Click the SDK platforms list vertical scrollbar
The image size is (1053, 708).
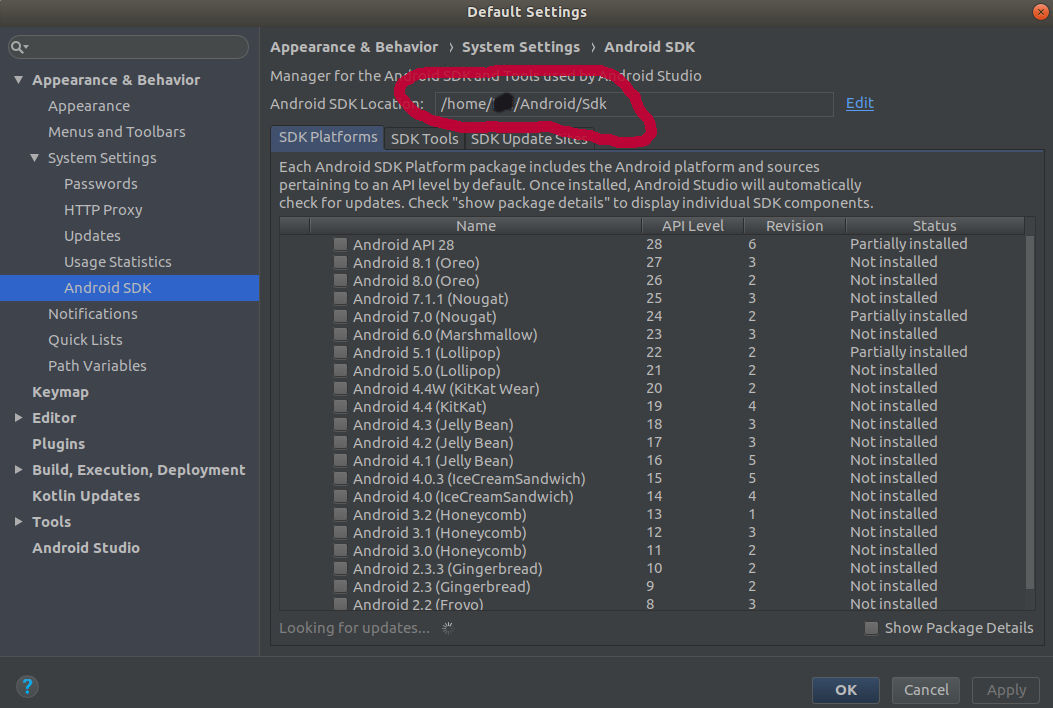1030,411
